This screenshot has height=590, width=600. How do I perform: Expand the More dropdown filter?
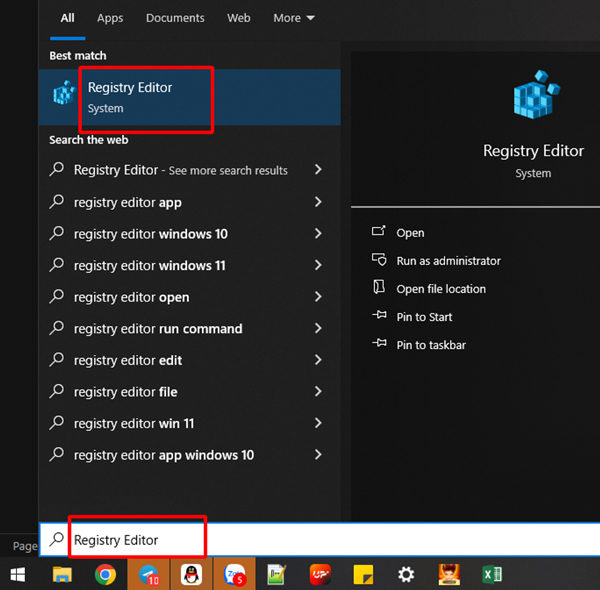tap(293, 18)
